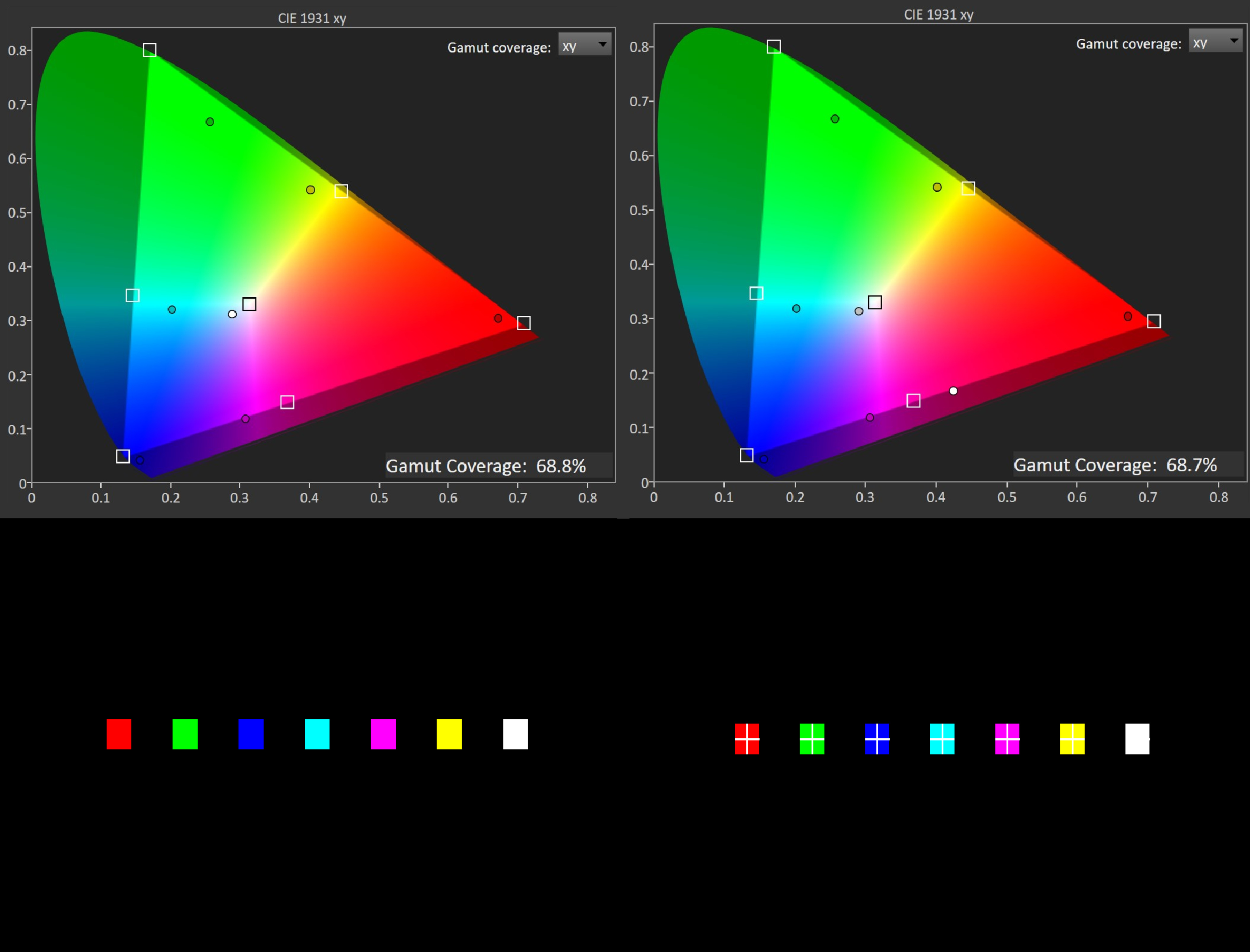Select the yellow swatch with white crosshair
The height and width of the screenshot is (952, 1250).
[x=1073, y=739]
